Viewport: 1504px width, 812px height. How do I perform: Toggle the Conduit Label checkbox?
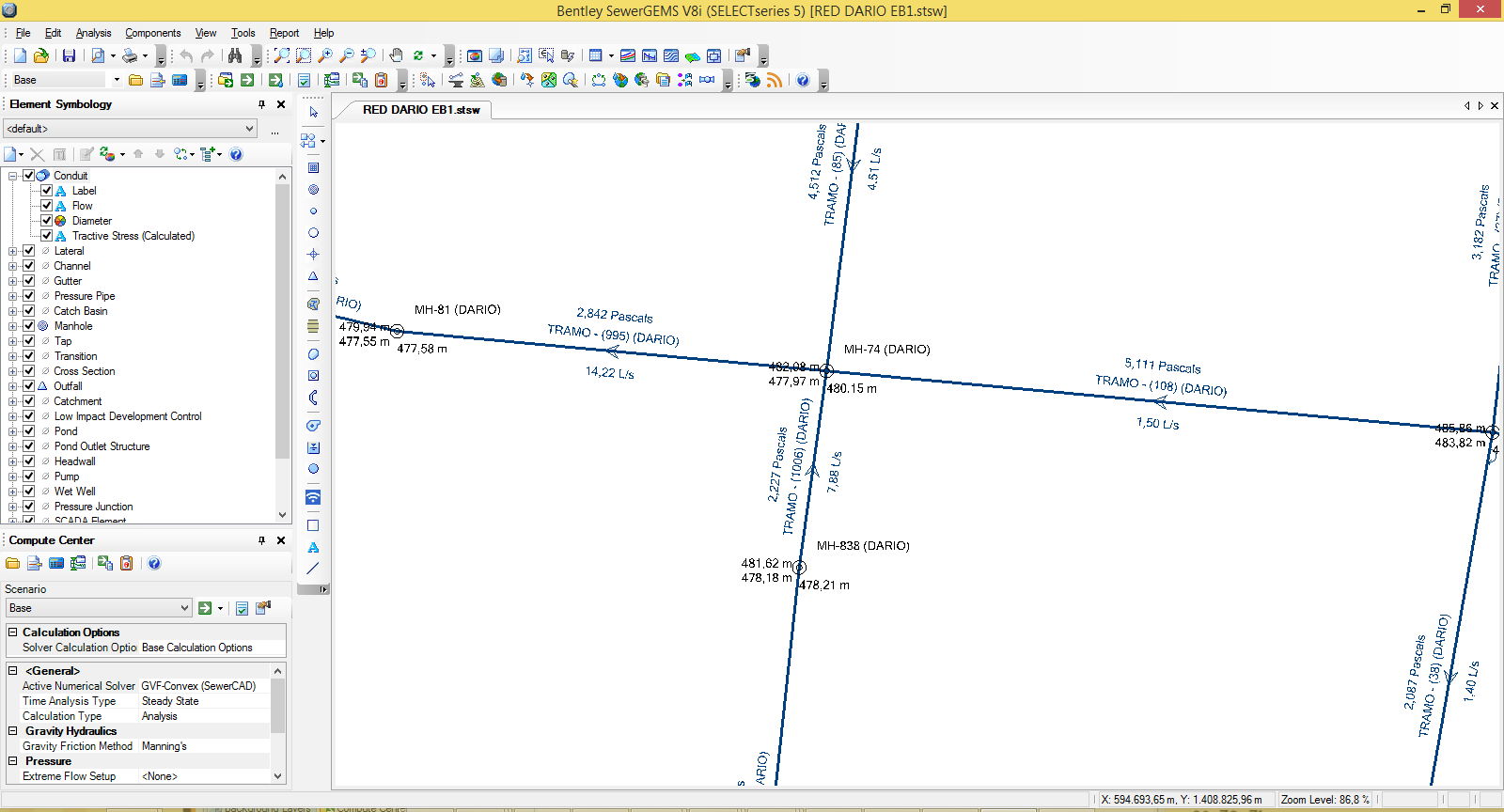[46, 191]
